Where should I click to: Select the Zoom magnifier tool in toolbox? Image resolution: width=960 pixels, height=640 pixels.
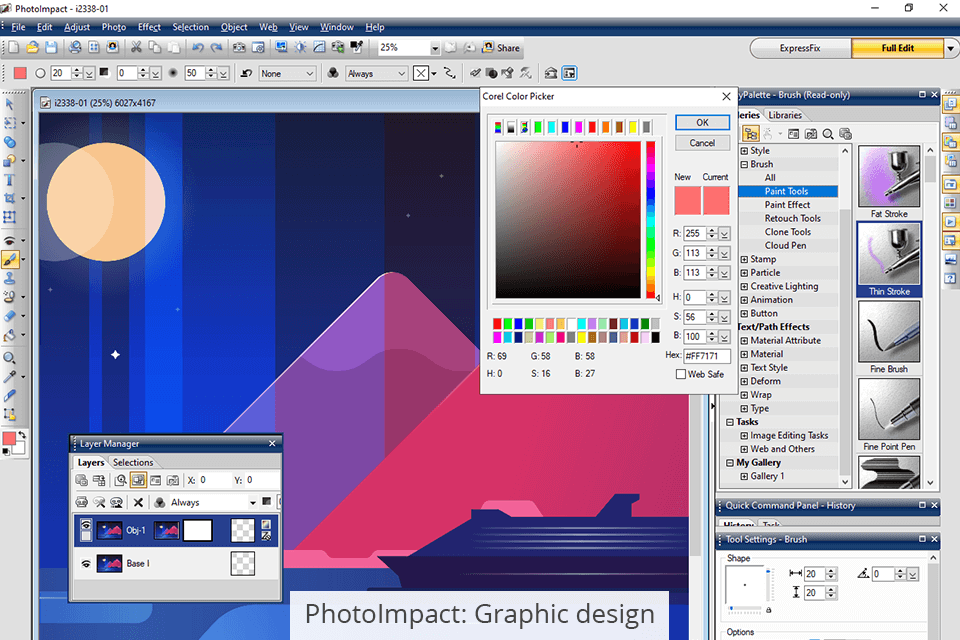[x=9, y=358]
